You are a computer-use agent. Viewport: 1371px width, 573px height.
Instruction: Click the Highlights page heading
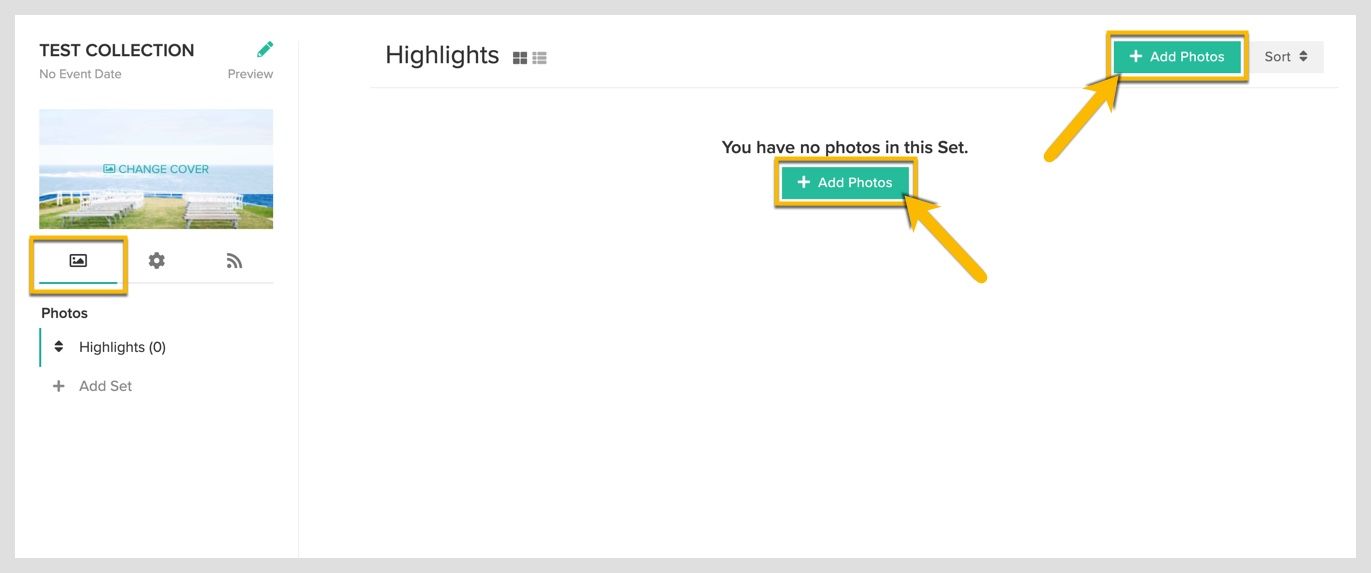(x=442, y=55)
